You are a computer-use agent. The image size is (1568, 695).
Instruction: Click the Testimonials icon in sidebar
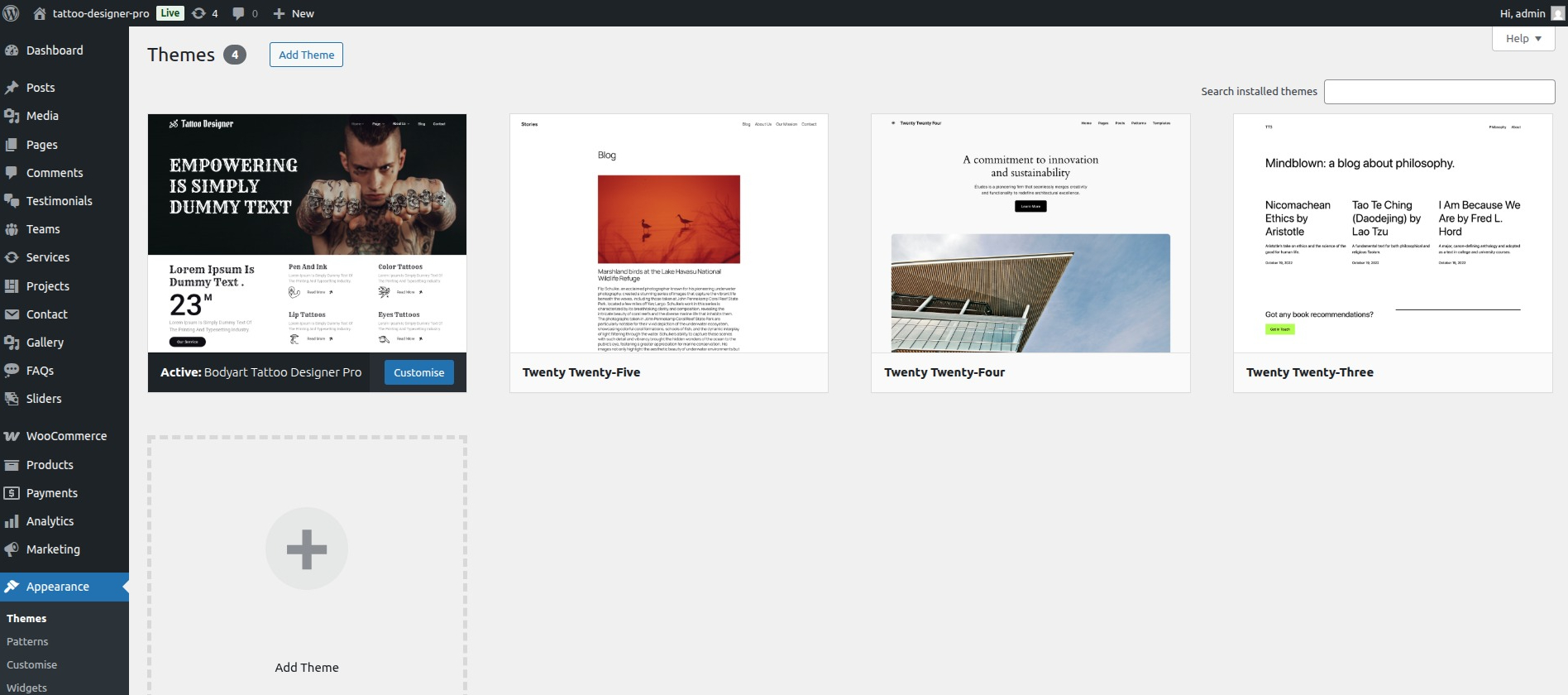pos(12,201)
